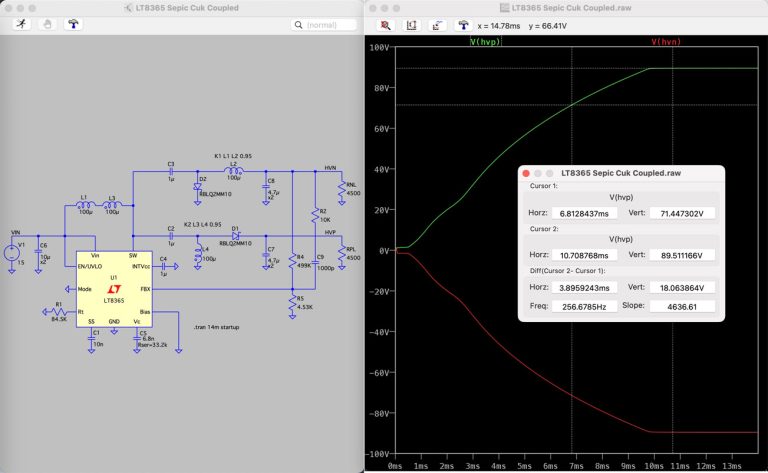Click the search field in schematic toolbar
This screenshot has width=768, height=473.
(x=323, y=24)
